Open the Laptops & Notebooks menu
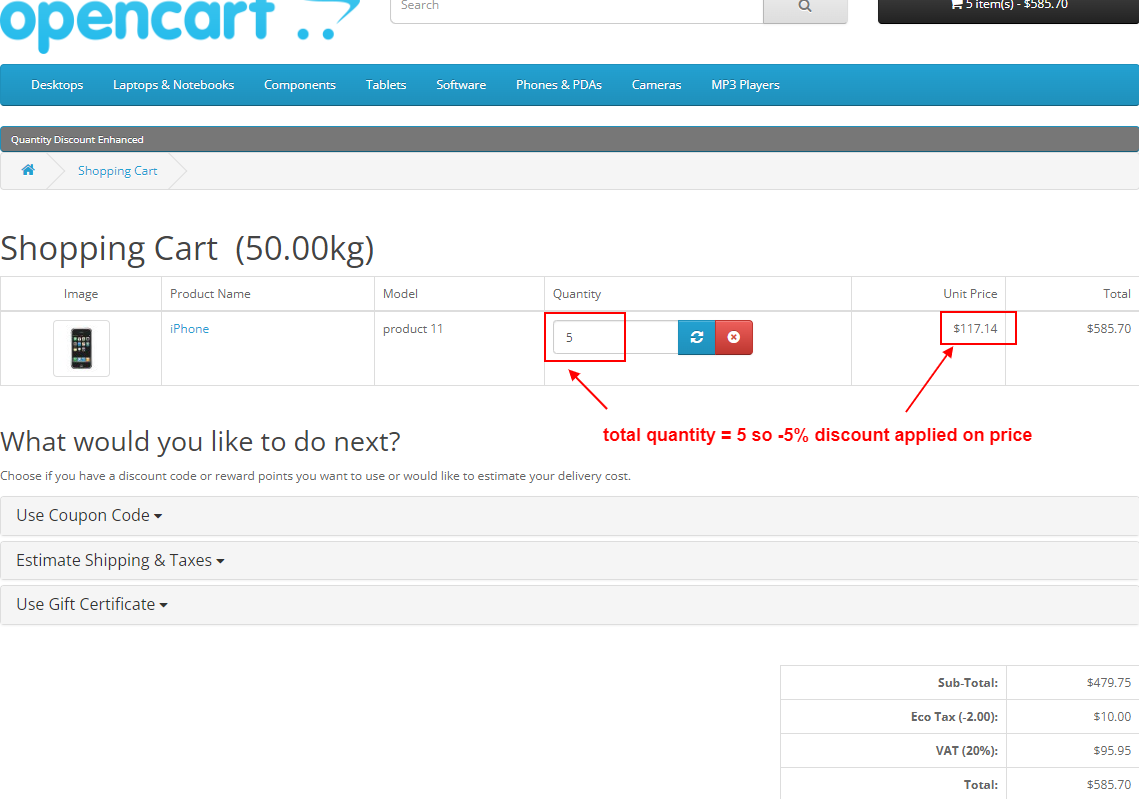Image resolution: width=1139 pixels, height=799 pixels. click(x=173, y=85)
